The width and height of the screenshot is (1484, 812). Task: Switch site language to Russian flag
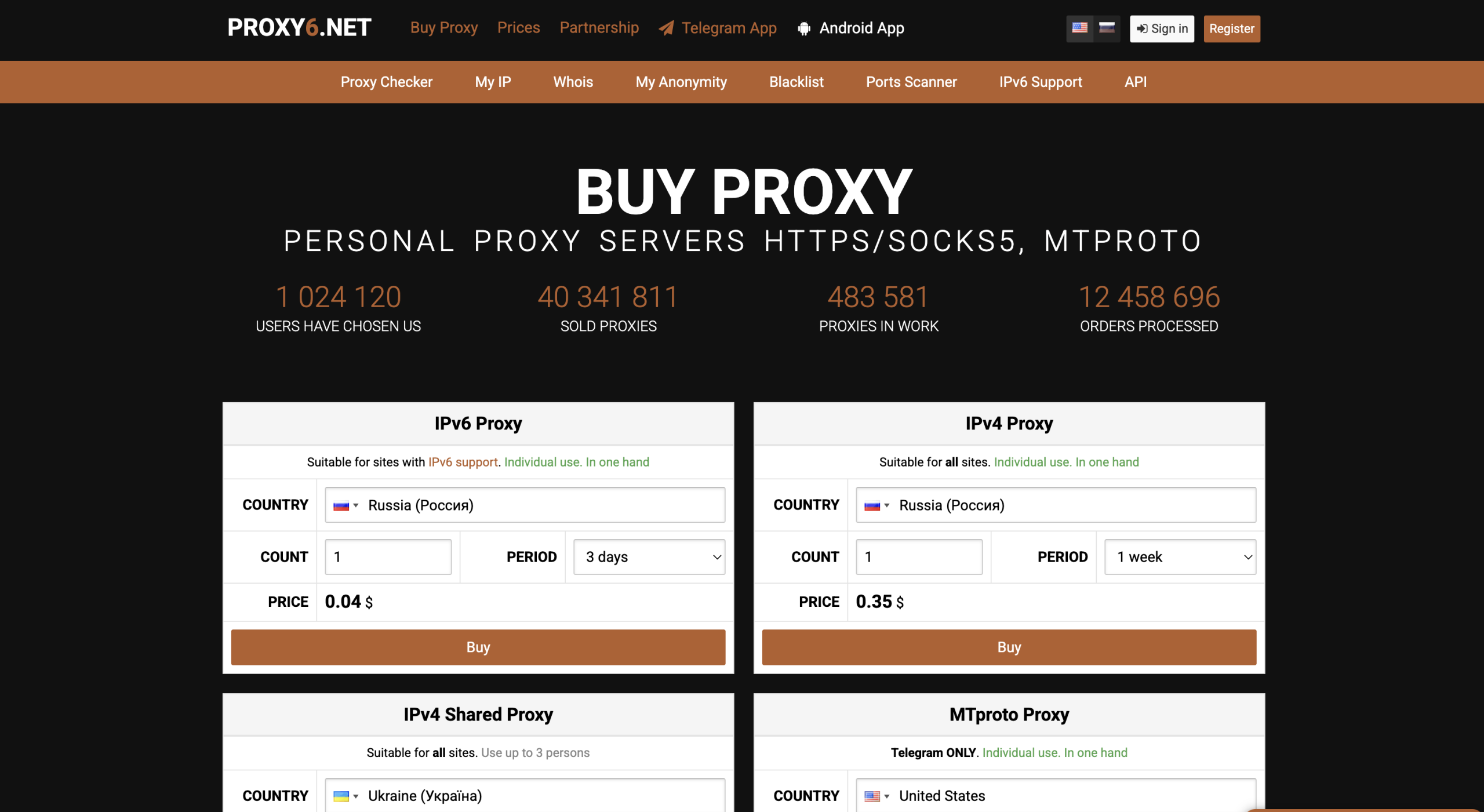click(x=1107, y=28)
